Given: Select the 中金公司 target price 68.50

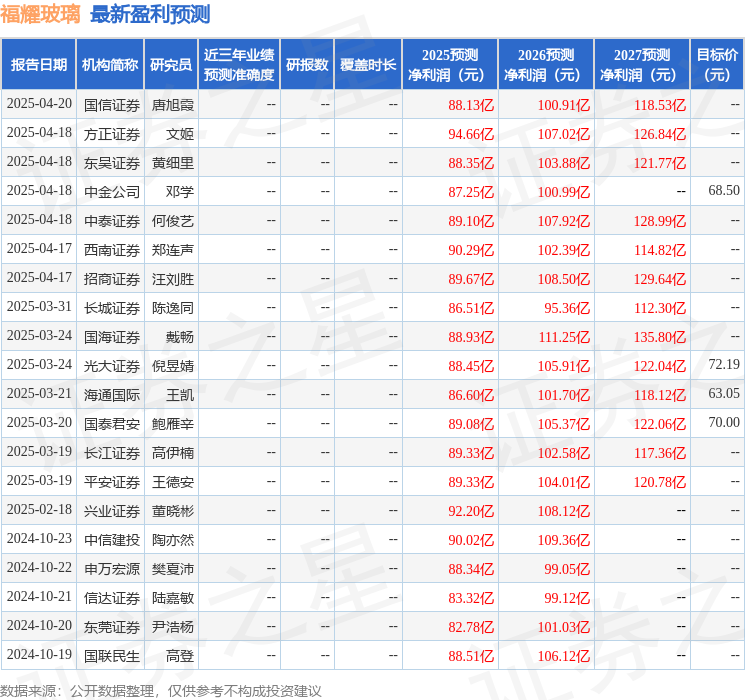Looking at the screenshot, I should (723, 191).
